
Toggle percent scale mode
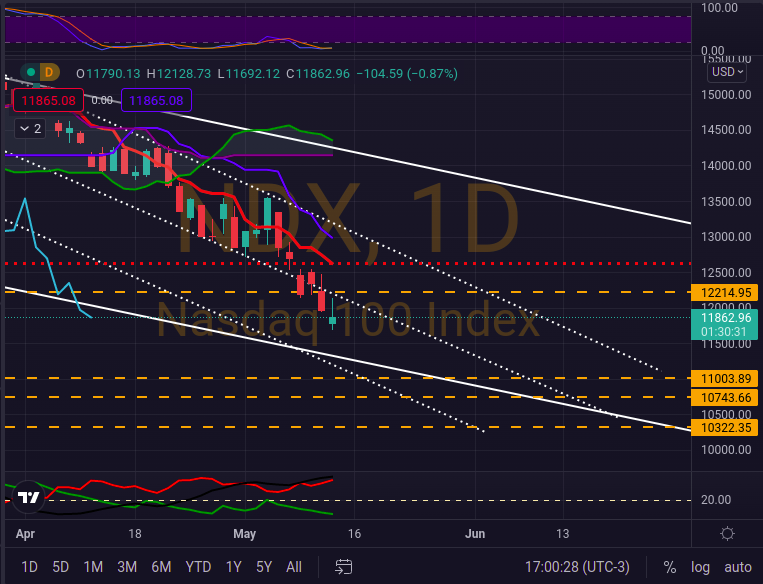click(670, 567)
